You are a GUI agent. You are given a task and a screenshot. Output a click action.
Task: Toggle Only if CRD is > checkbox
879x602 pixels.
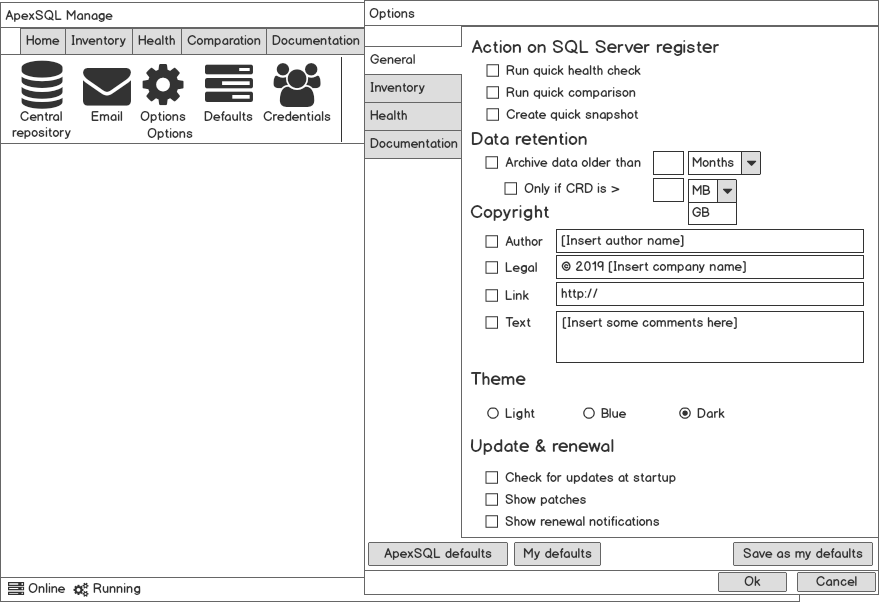click(x=511, y=188)
